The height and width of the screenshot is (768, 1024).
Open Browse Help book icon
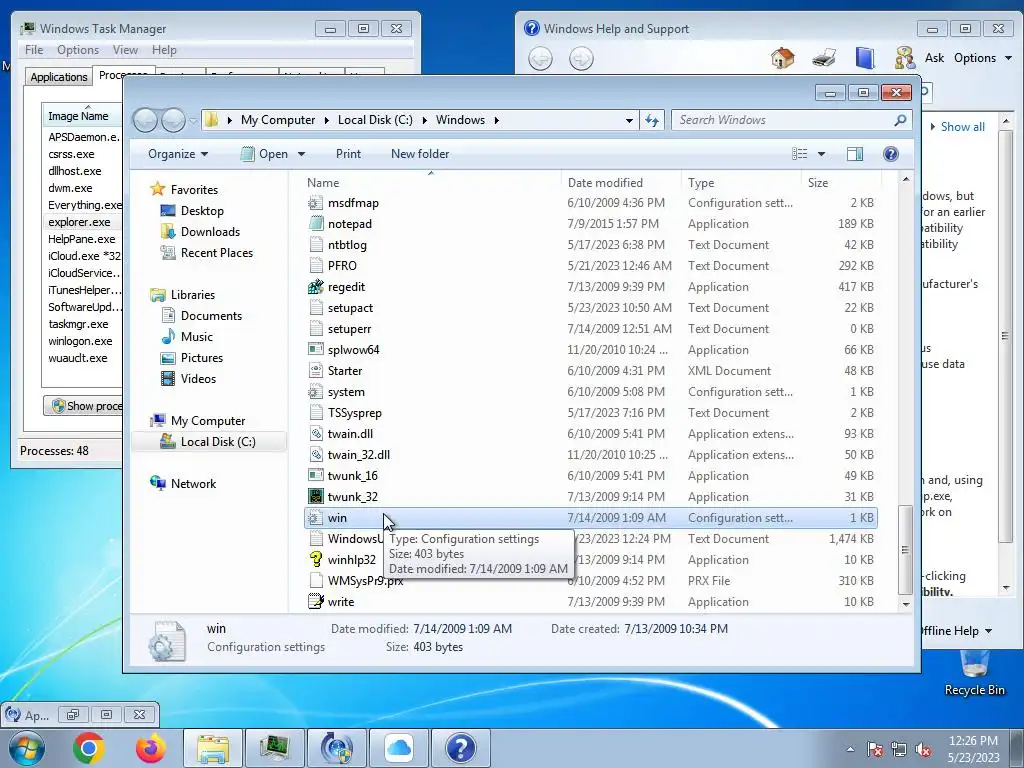click(x=865, y=58)
